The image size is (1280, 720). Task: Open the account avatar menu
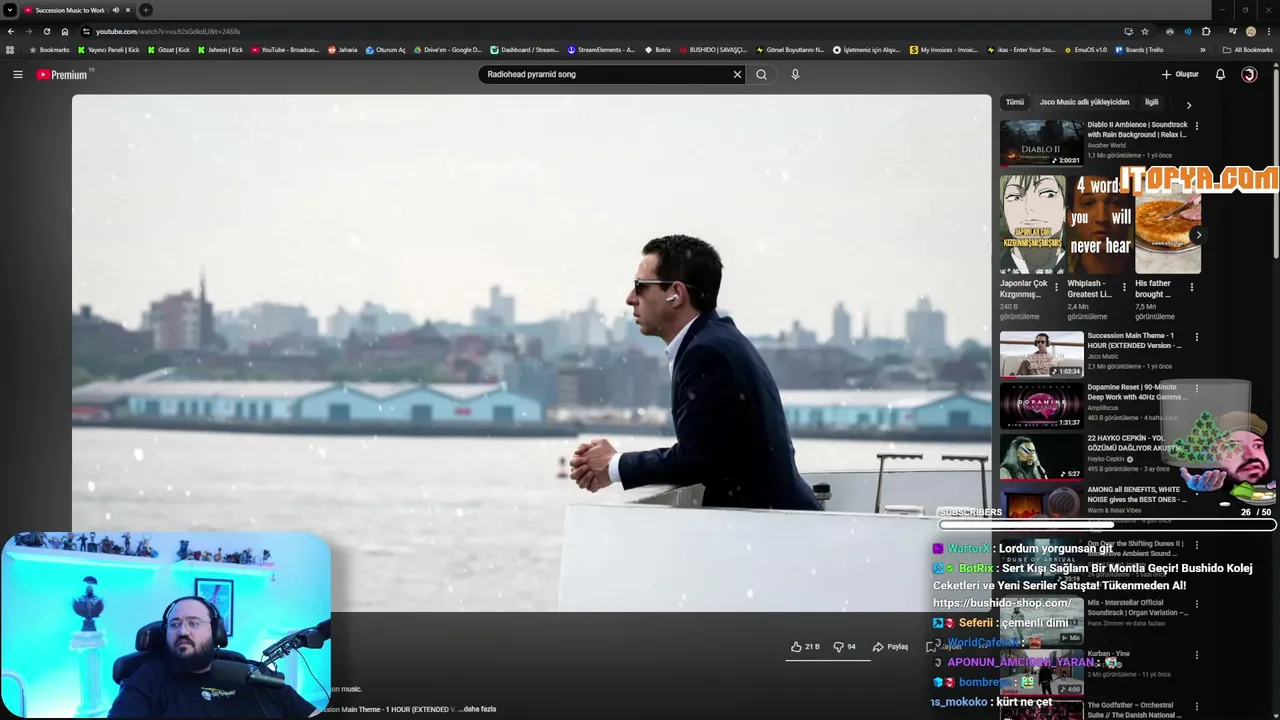coord(1249,74)
